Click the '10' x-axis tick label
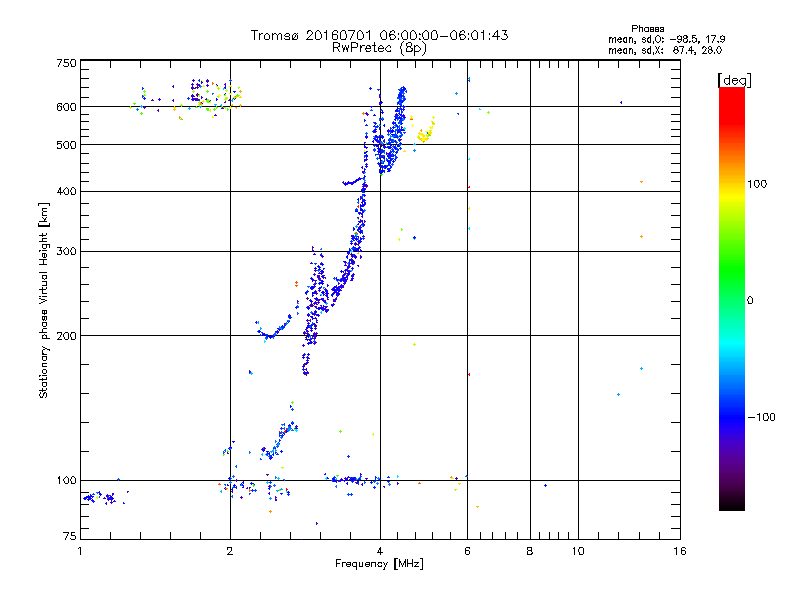This screenshot has width=800, height=600. pos(578,551)
